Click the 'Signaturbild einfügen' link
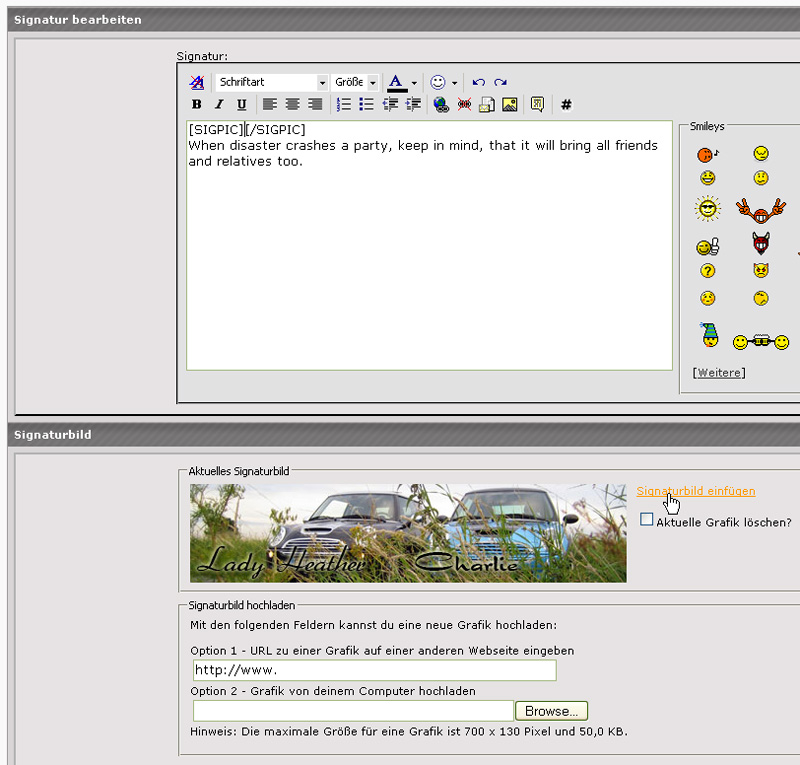 tap(696, 491)
